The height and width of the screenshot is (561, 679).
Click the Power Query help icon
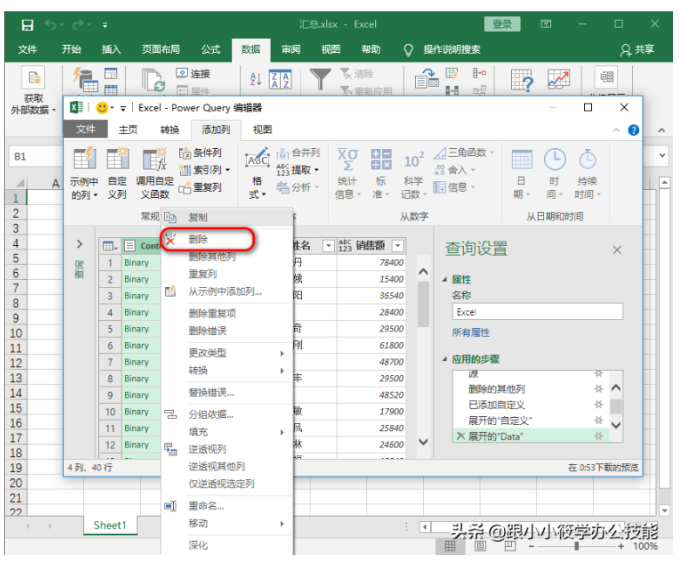pos(633,130)
